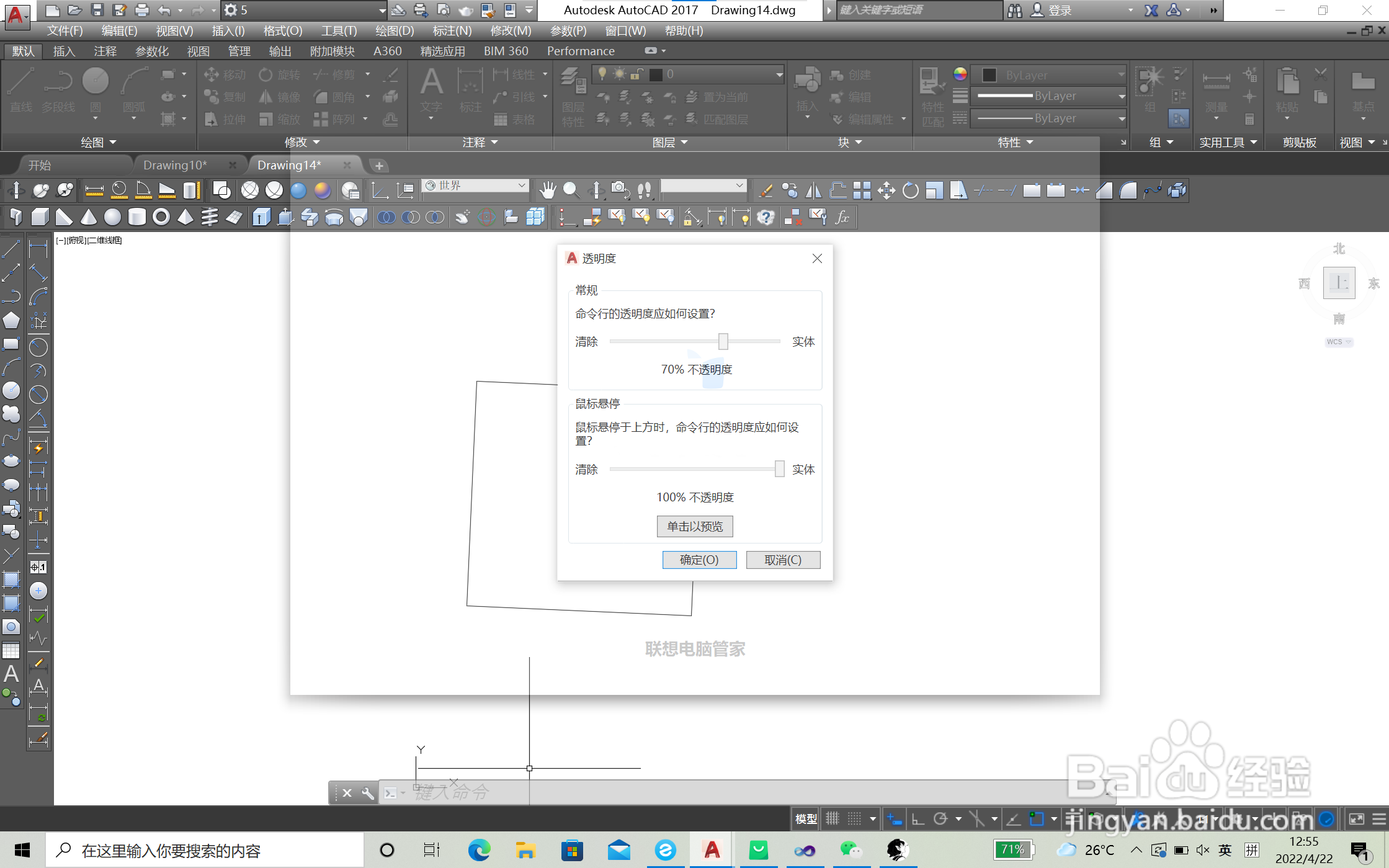Click the 单击以预览 preview button
The width and height of the screenshot is (1389, 868).
(x=695, y=526)
